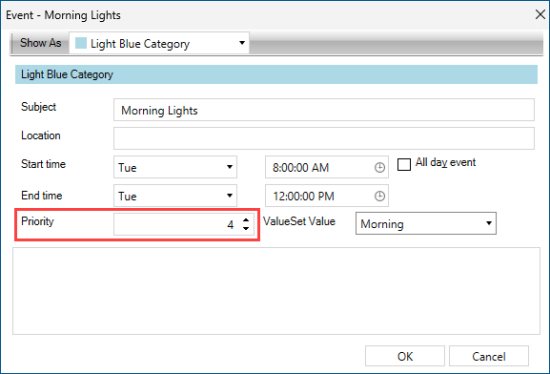Click the empty Location input field
The height and width of the screenshot is (374, 550).
coord(324,138)
